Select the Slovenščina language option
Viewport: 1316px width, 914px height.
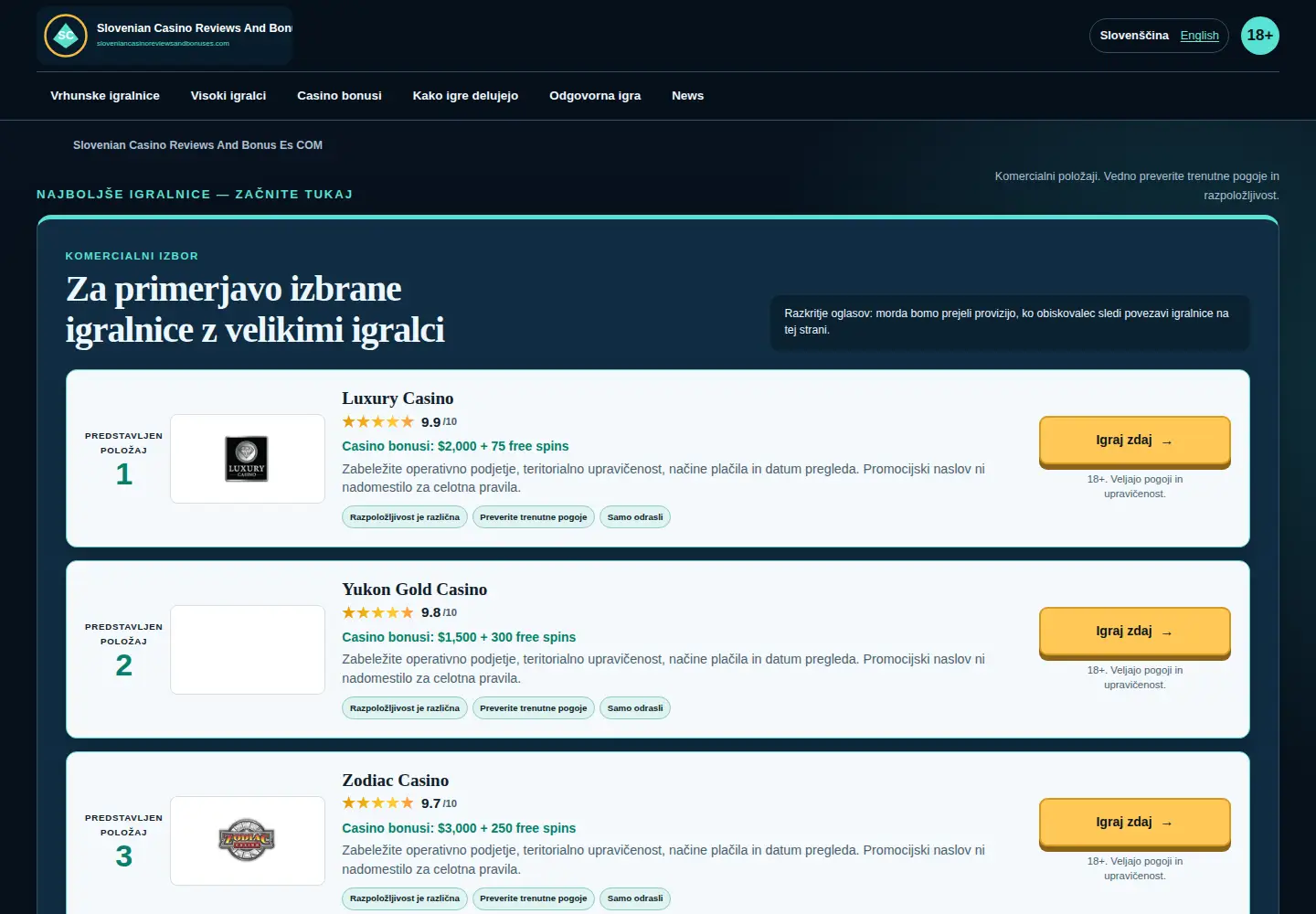tap(1134, 36)
